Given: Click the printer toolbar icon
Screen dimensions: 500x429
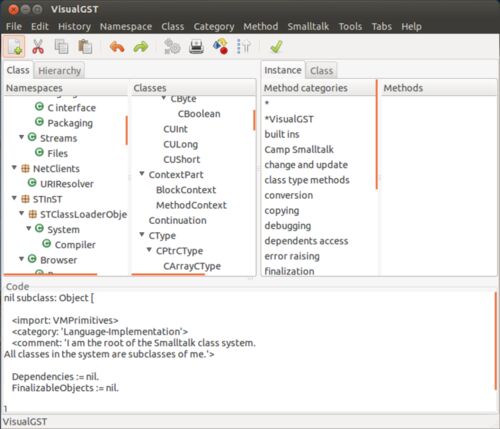Looking at the screenshot, I should [196, 46].
